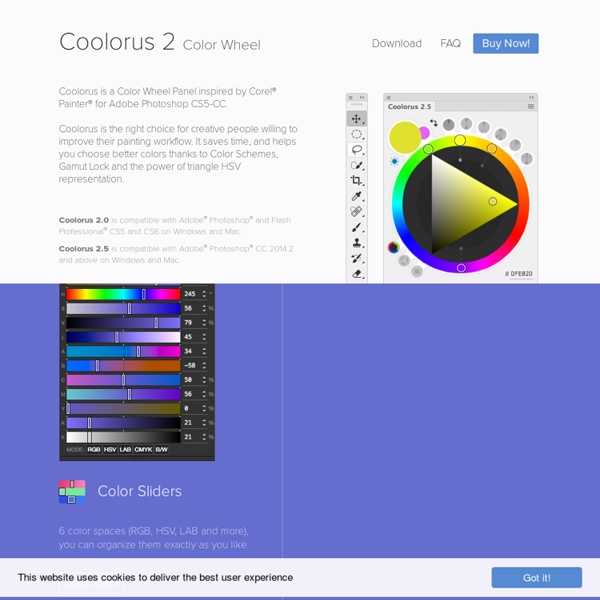600x600 pixels.
Task: Close the Photoshop tools panel
Action: pos(351,98)
